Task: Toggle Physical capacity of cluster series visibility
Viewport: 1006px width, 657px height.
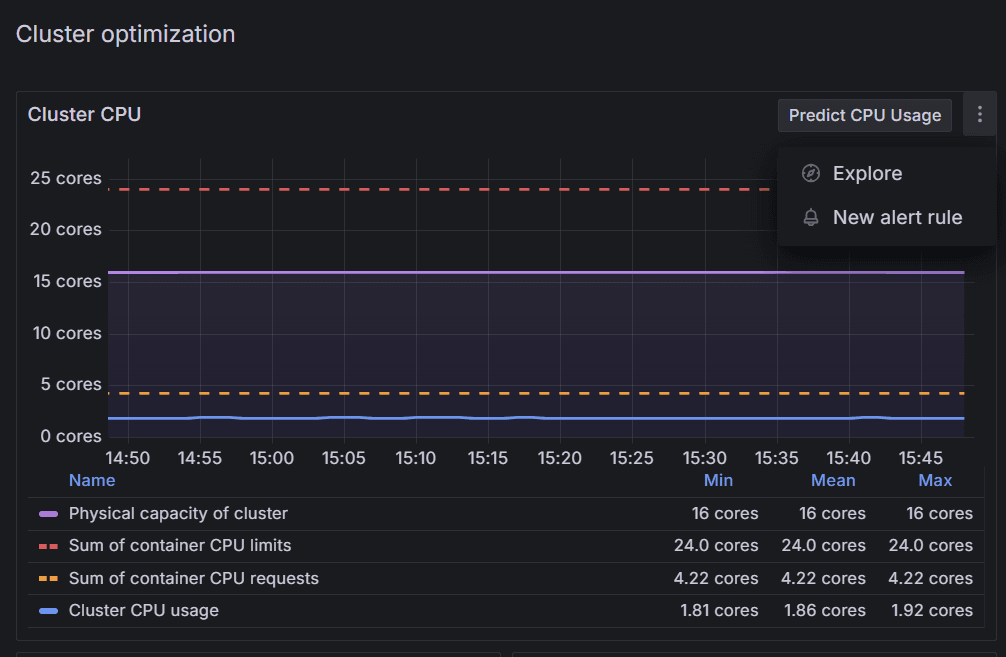Action: point(178,514)
